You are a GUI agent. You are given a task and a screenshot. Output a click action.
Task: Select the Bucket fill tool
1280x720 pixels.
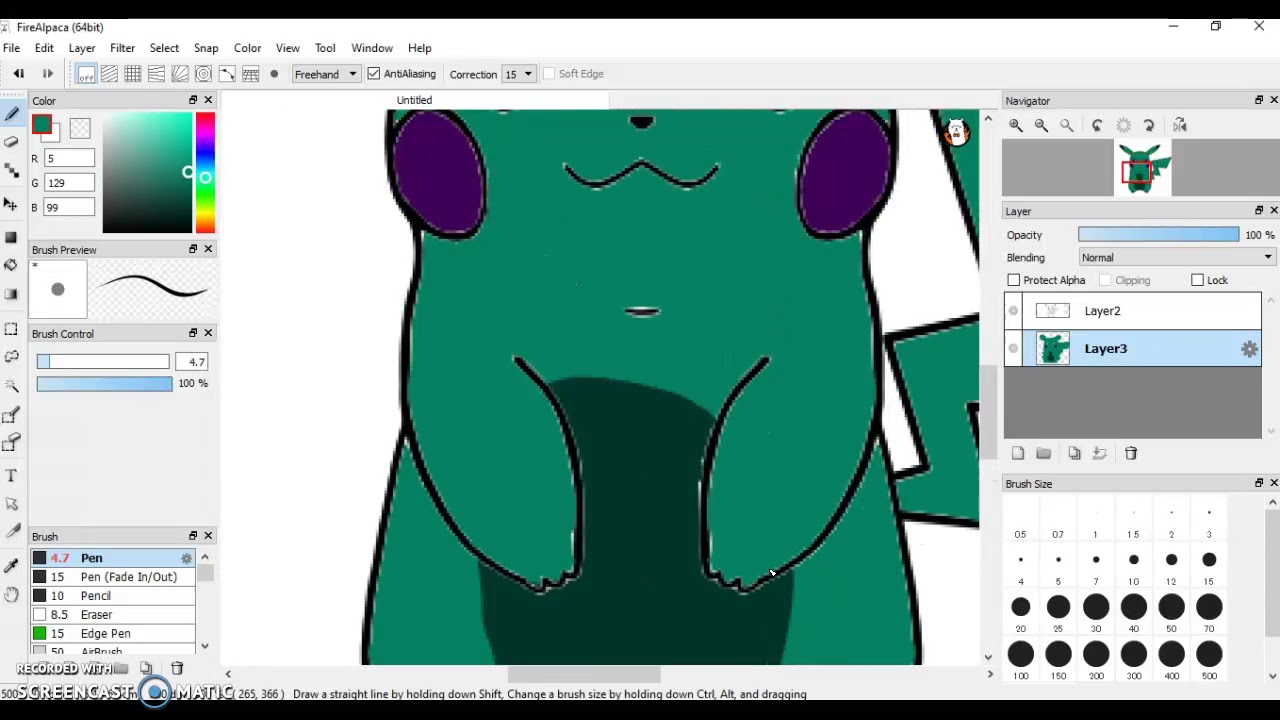click(x=11, y=265)
